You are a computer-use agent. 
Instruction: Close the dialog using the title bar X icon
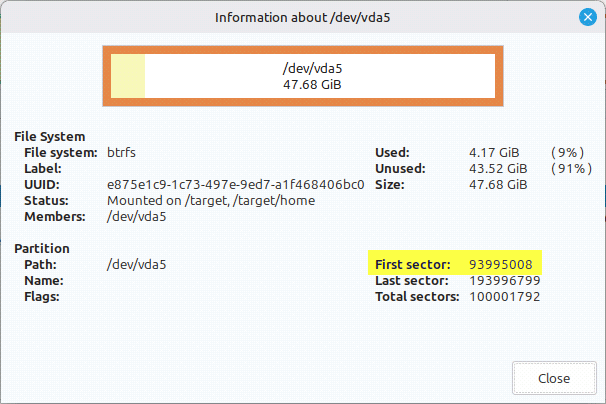[588, 17]
